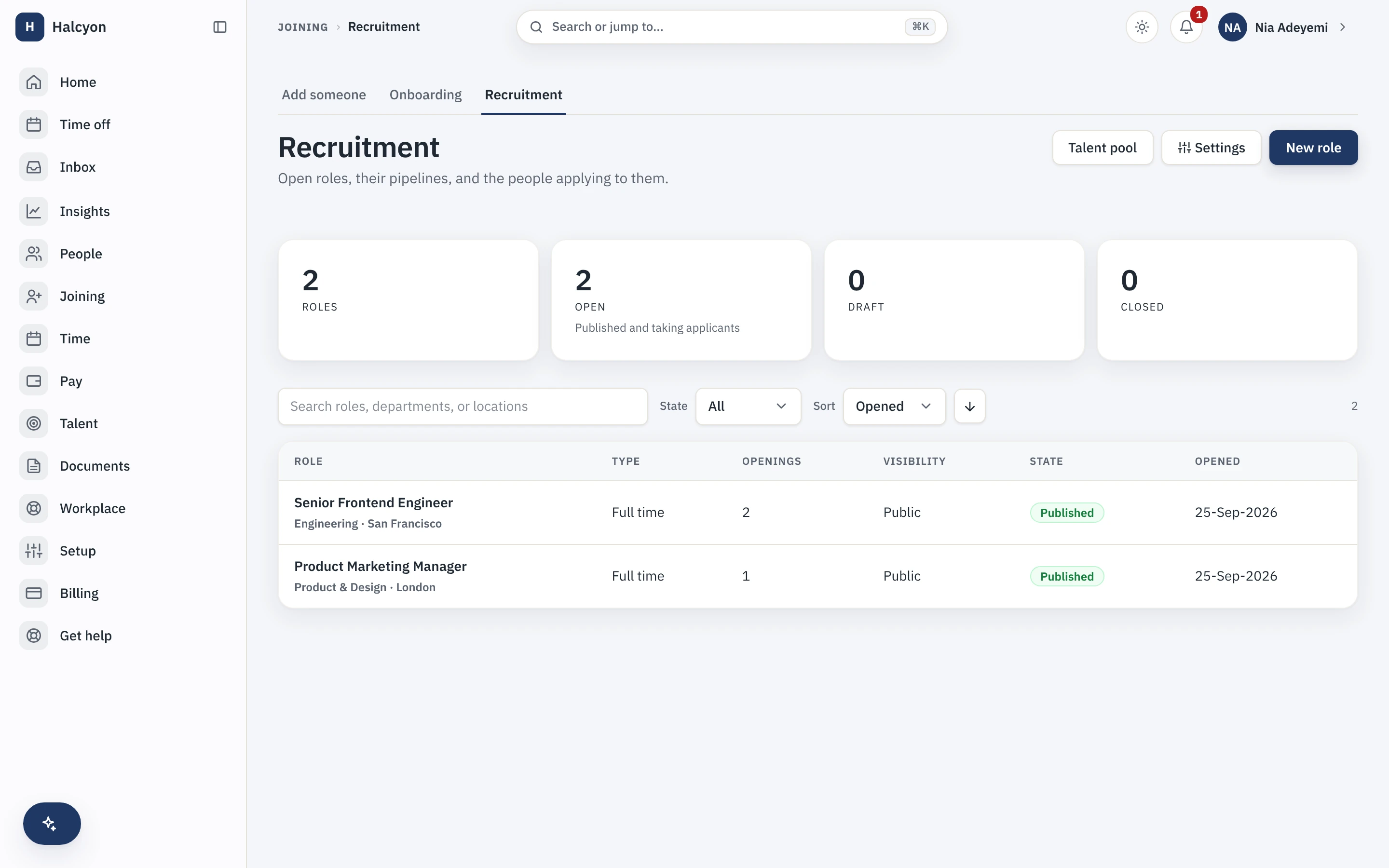The height and width of the screenshot is (868, 1389).
Task: Create a New role
Action: coord(1313,148)
